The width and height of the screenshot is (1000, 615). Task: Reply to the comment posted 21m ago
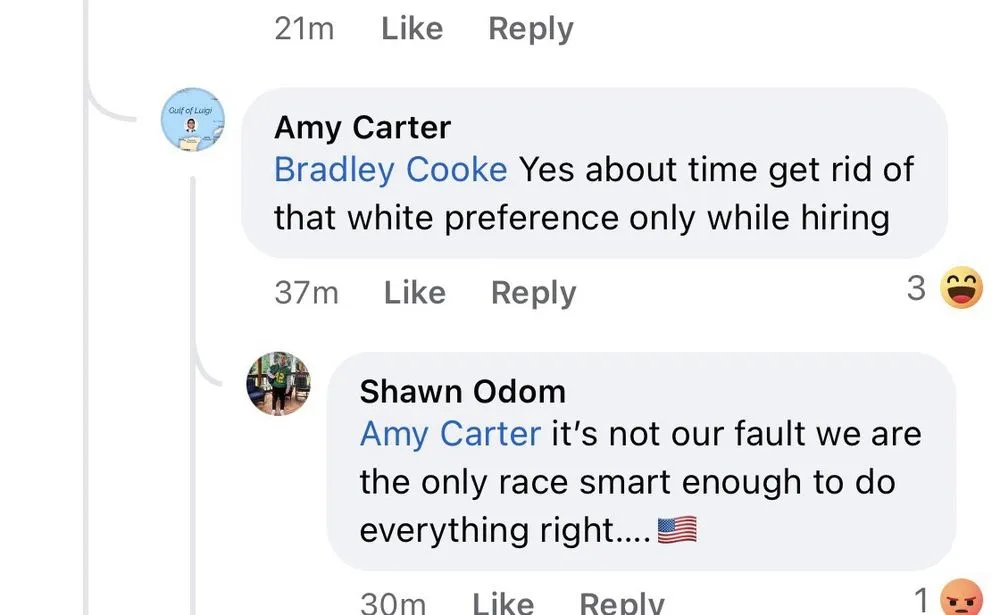pyautogui.click(x=531, y=29)
